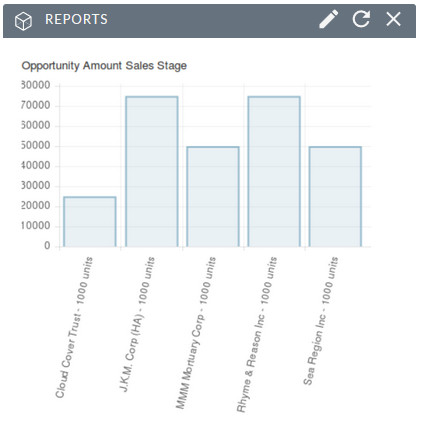422x432 pixels.
Task: Click the 0 y-axis label
Action: tap(47, 246)
